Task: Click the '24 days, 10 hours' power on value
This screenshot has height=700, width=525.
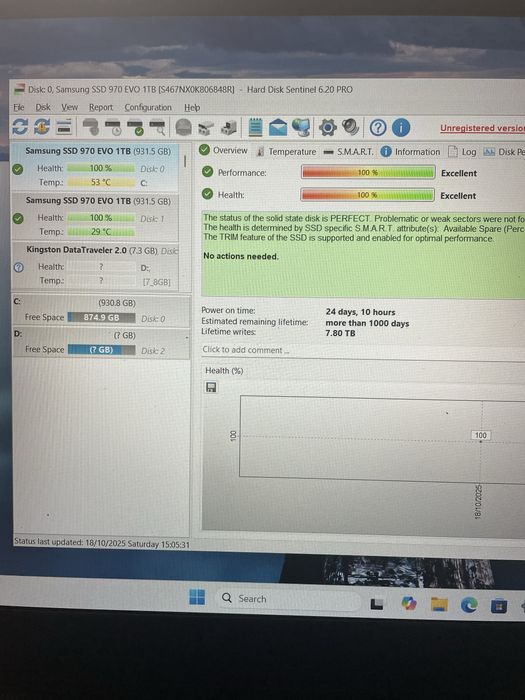Action: coord(360,312)
